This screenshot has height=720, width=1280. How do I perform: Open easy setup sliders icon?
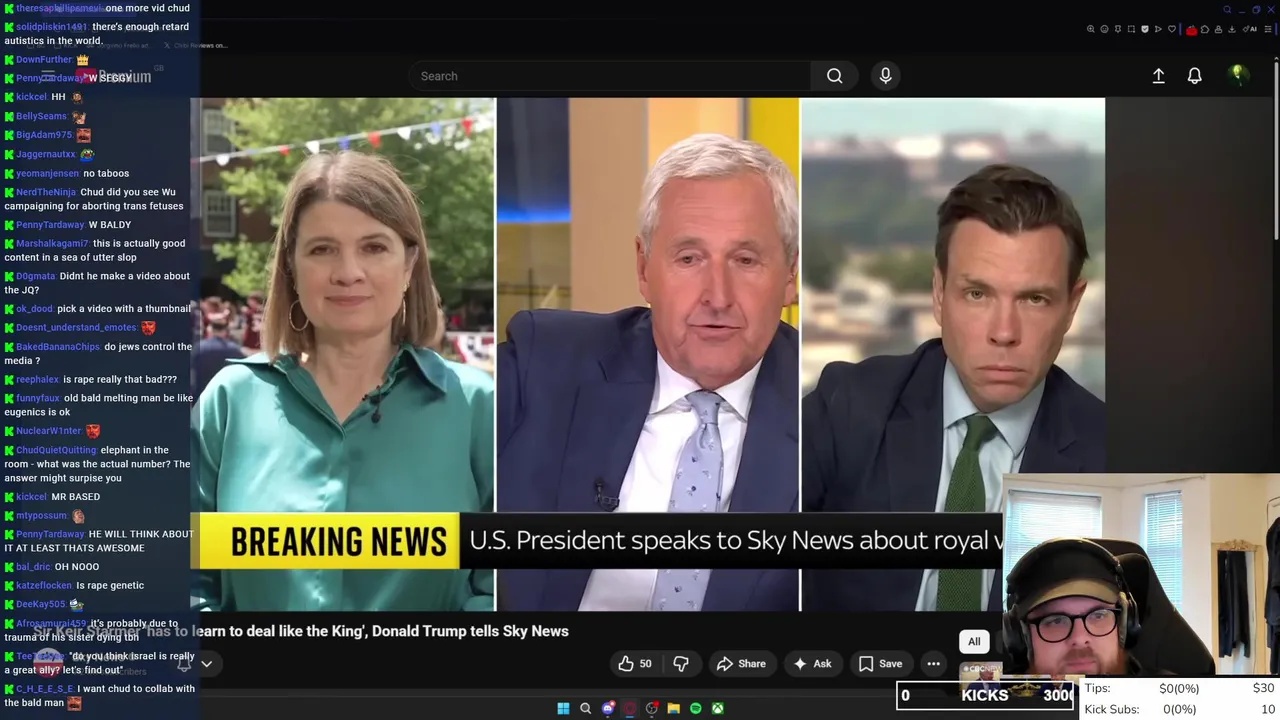(x=1268, y=29)
